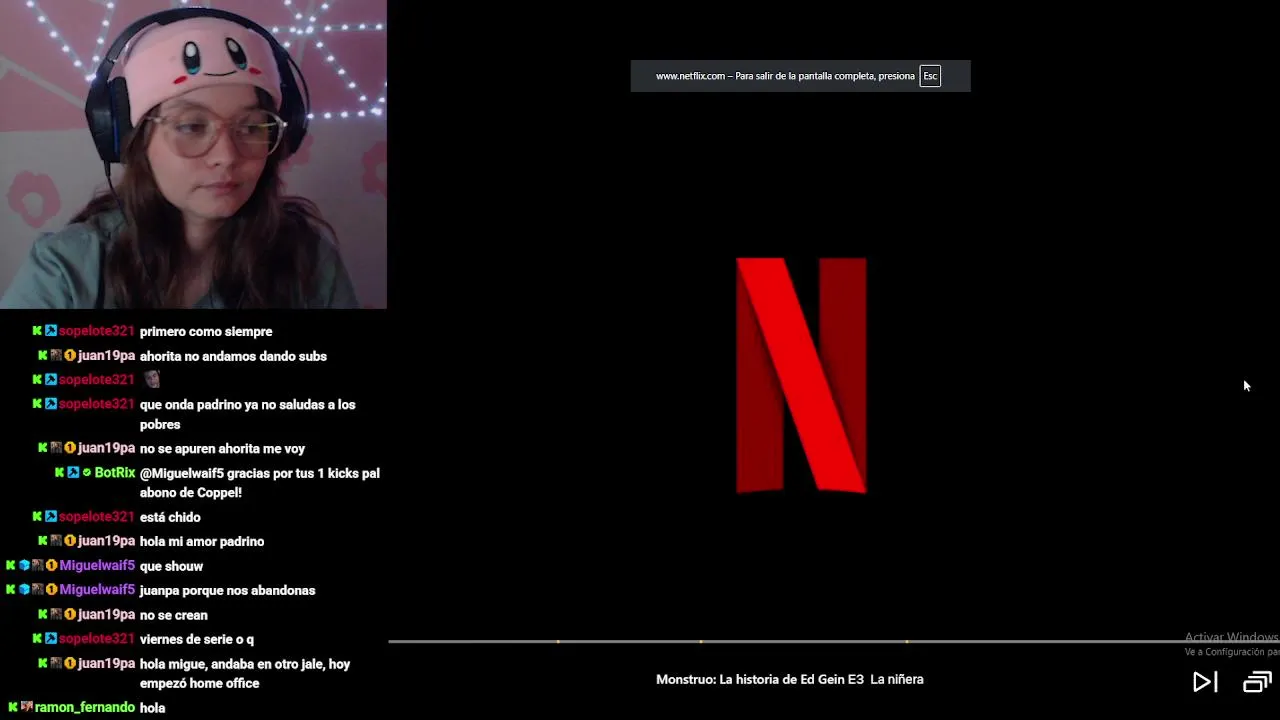Click the www.netflix.com fullscreen notice text

pyautogui.click(x=785, y=76)
